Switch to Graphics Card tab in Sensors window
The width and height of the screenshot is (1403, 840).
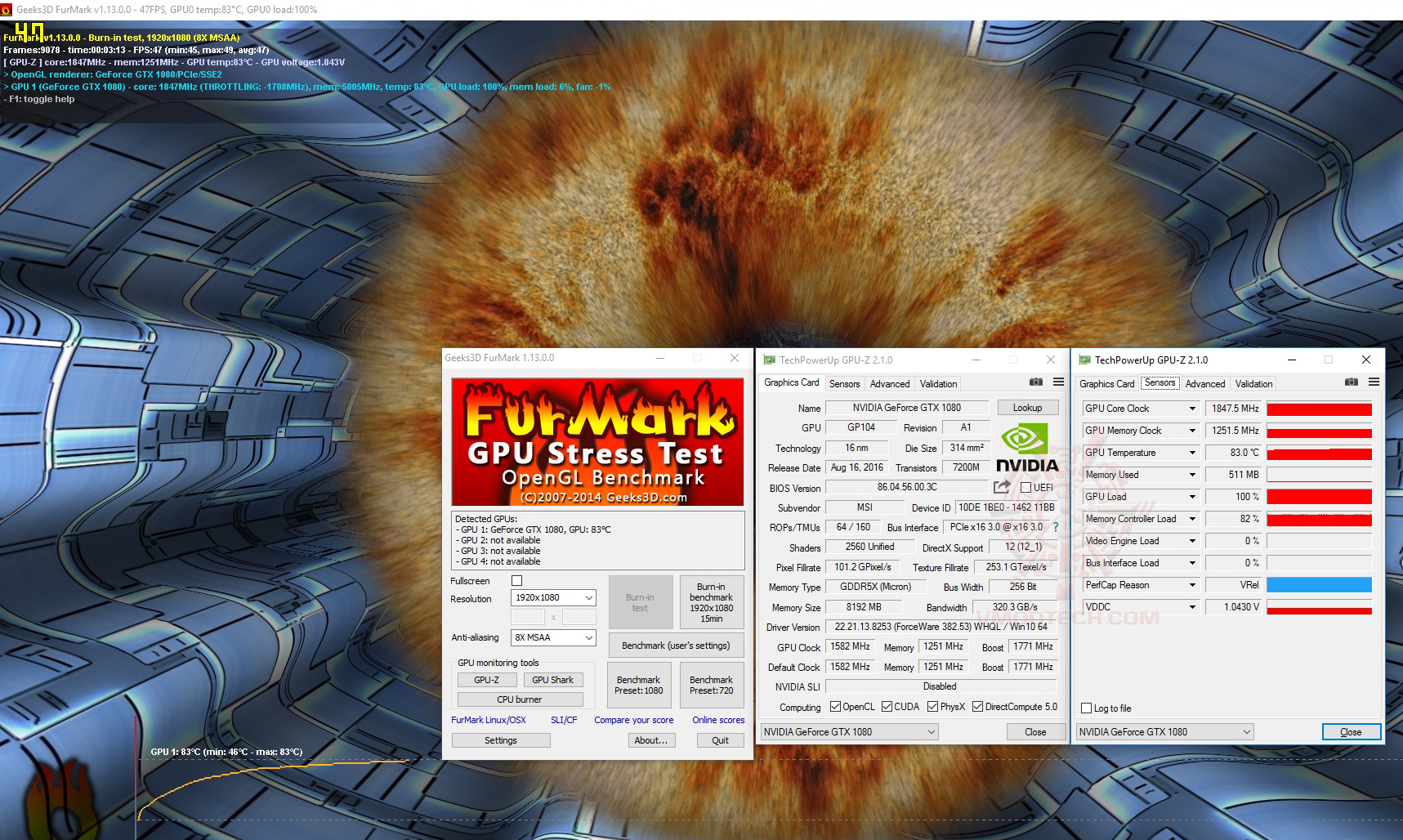click(x=1106, y=384)
